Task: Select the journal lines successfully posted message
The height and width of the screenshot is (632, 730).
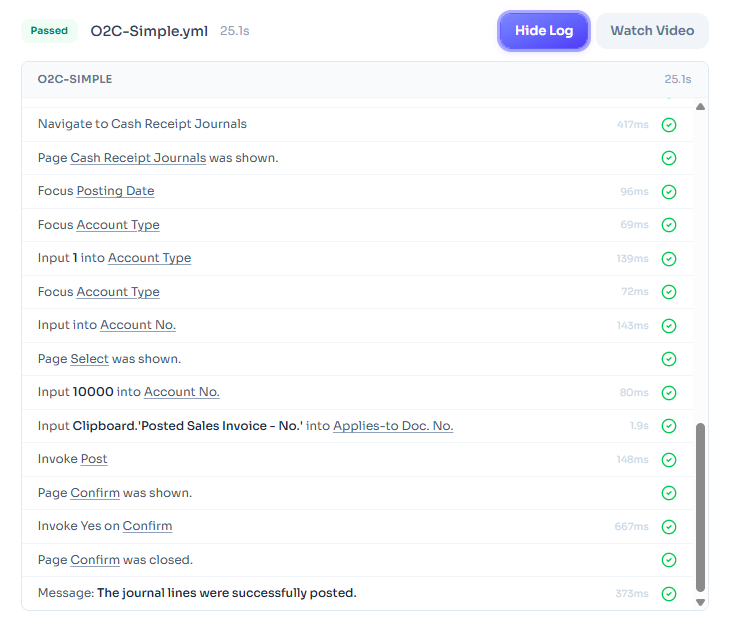Action: [227, 593]
